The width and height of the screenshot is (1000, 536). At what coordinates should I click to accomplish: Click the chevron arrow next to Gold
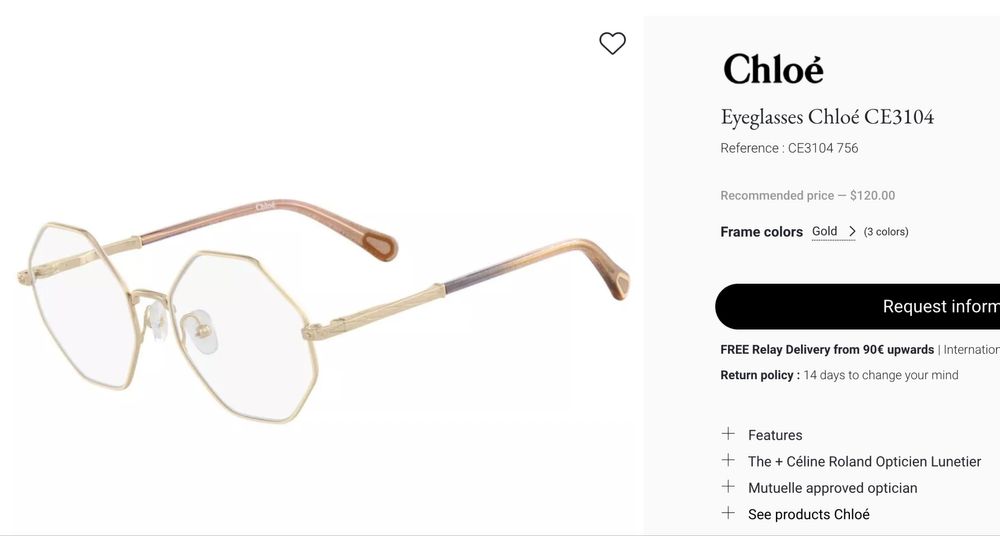pyautogui.click(x=851, y=232)
